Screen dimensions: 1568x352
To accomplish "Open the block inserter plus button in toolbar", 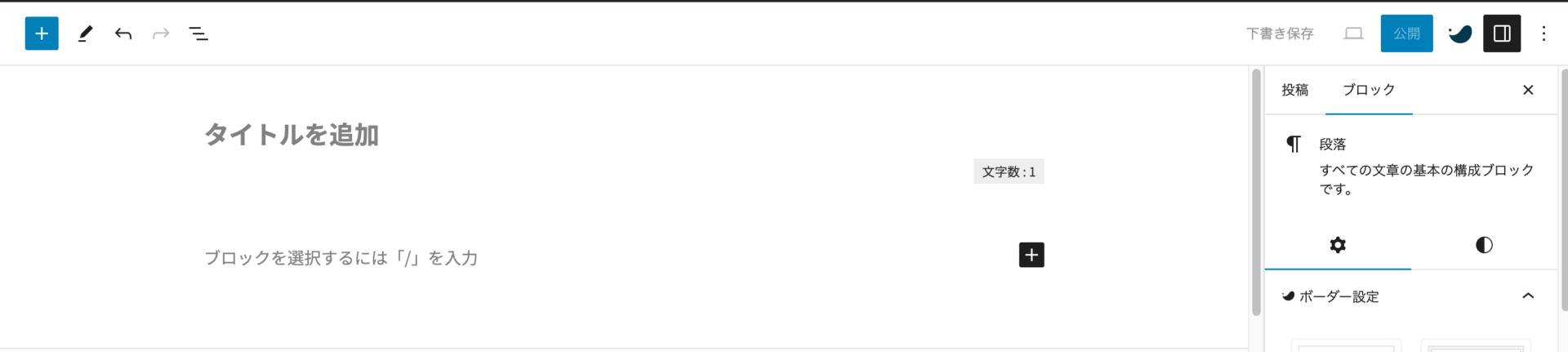I will click(x=42, y=33).
